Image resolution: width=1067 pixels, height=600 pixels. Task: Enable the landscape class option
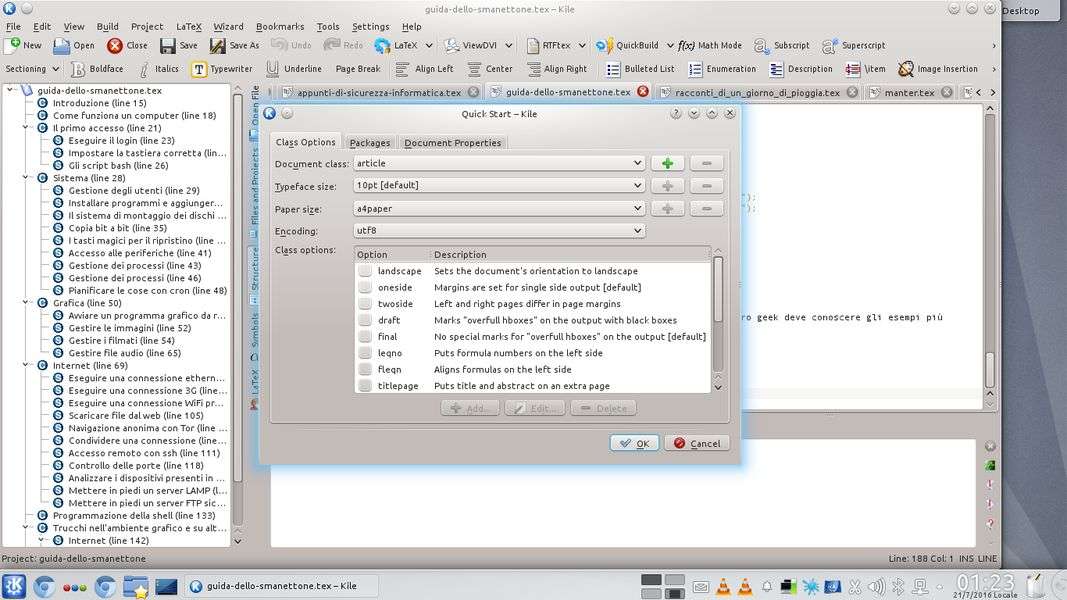coord(366,271)
